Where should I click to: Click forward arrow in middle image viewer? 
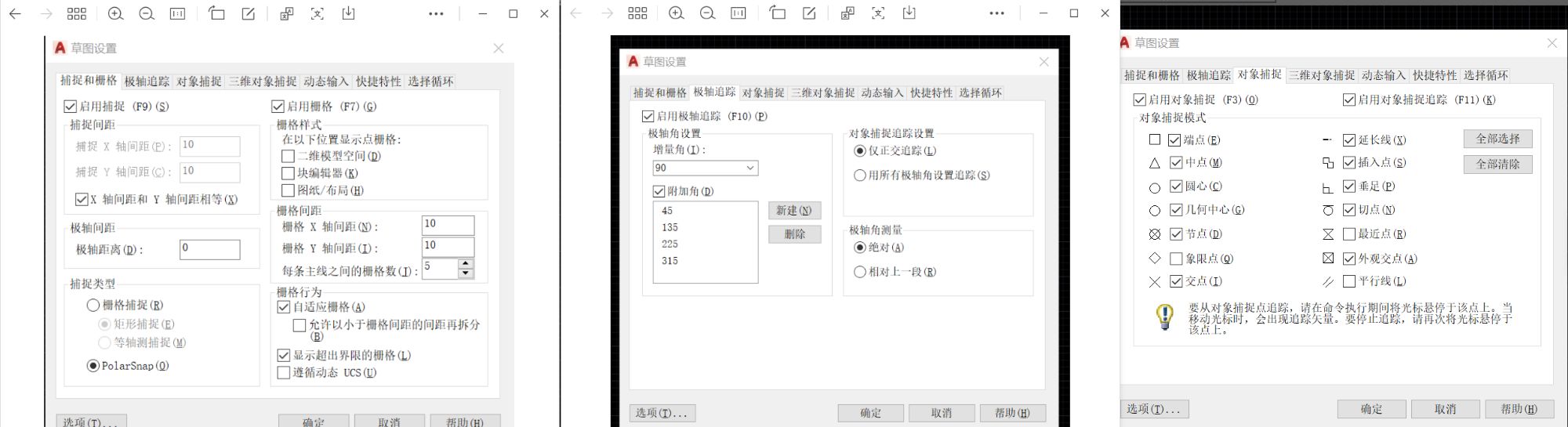[607, 13]
